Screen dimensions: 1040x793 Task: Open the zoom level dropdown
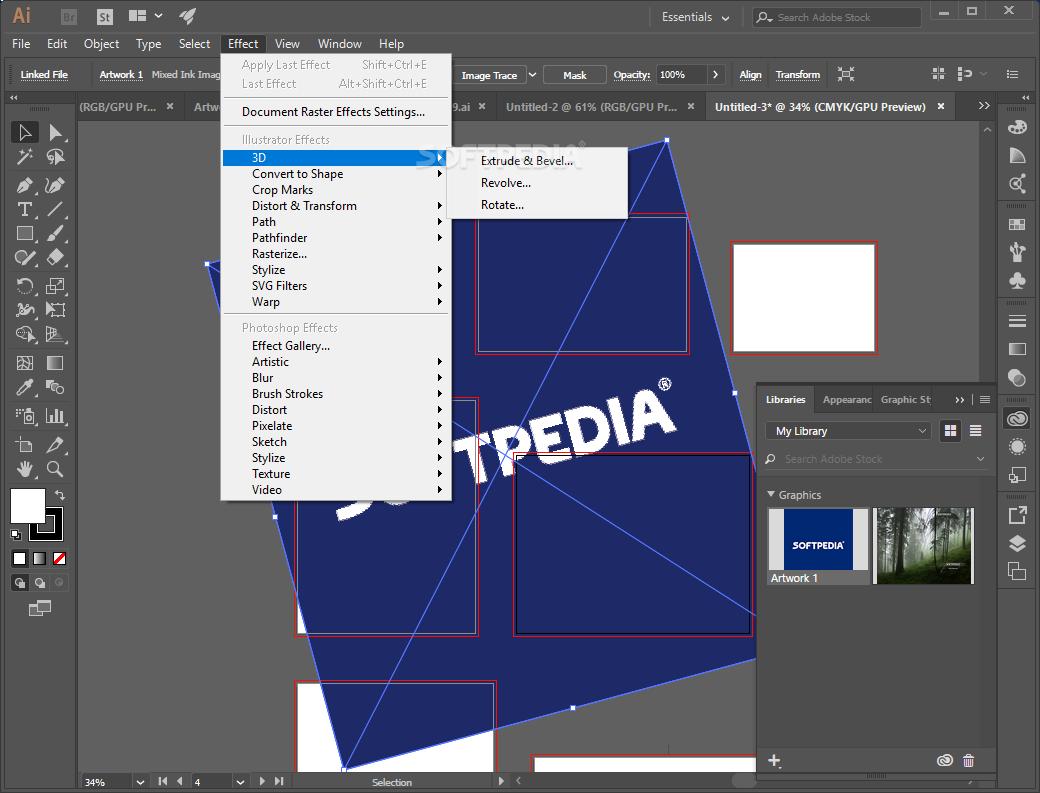[140, 782]
